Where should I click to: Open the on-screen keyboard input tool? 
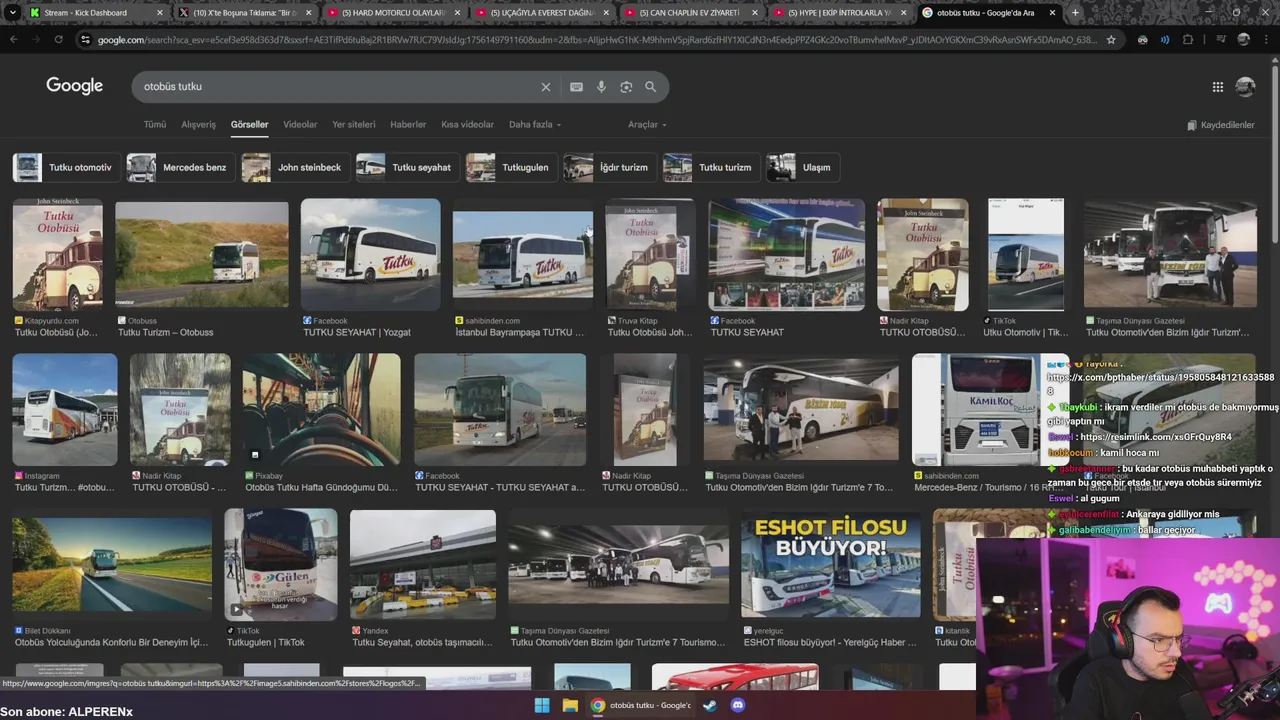click(576, 87)
